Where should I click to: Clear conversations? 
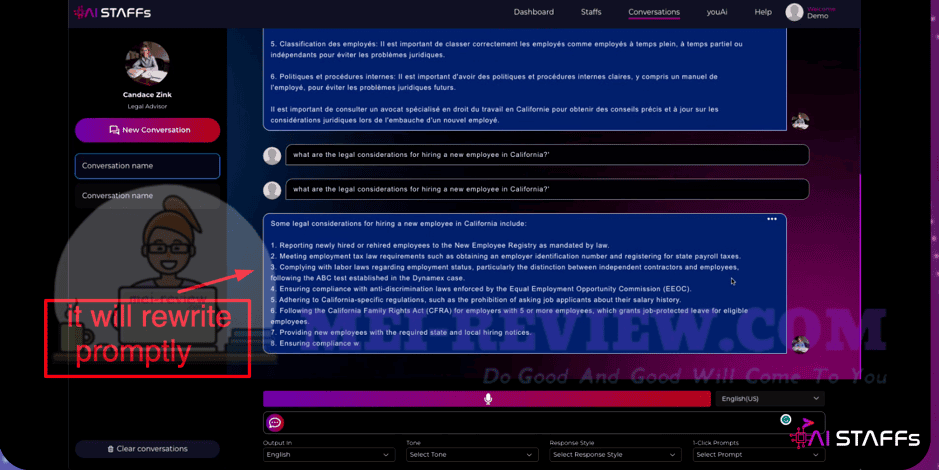click(x=147, y=448)
